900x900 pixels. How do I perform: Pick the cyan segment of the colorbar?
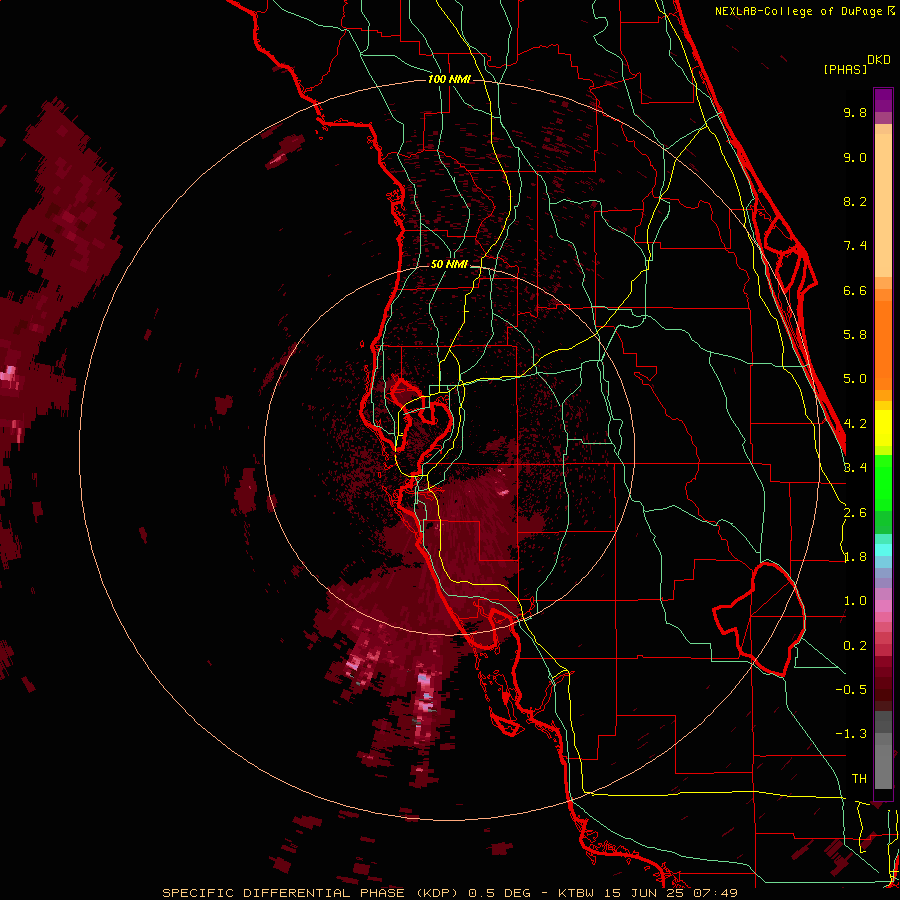pyautogui.click(x=883, y=550)
